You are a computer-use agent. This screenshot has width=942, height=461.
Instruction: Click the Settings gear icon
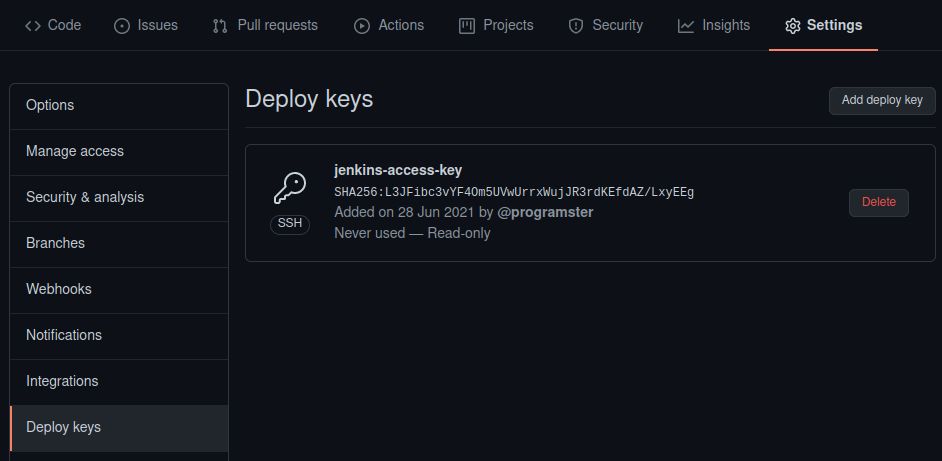792,26
